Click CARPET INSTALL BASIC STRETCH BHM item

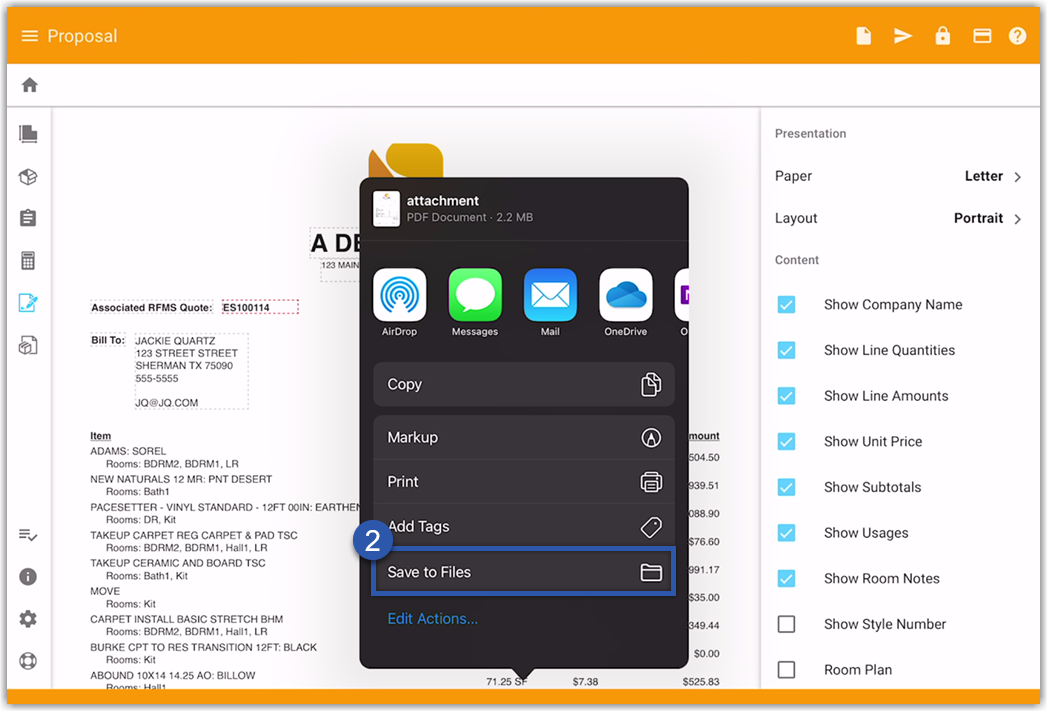tap(186, 619)
